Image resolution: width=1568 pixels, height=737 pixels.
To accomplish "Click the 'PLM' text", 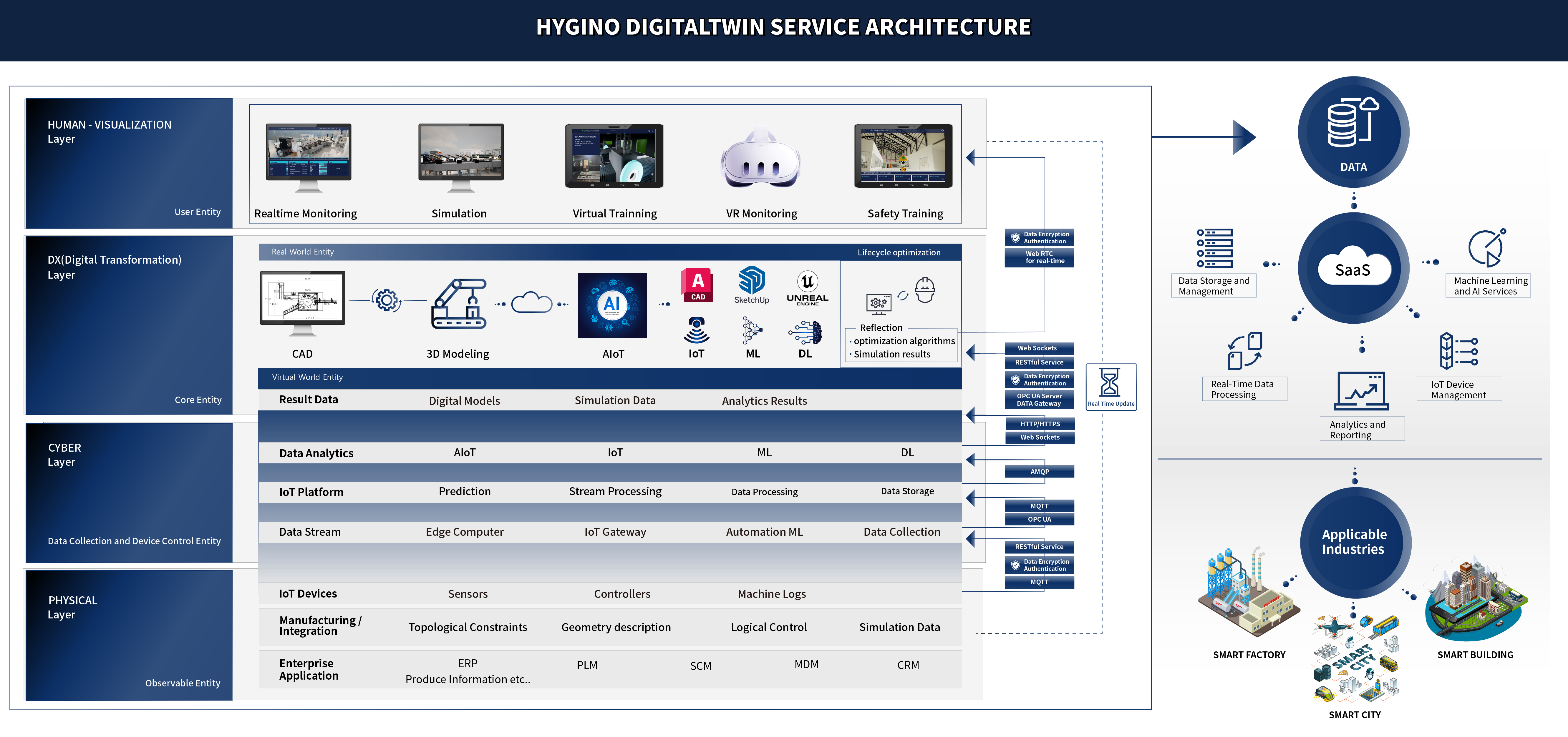I will pos(587,665).
